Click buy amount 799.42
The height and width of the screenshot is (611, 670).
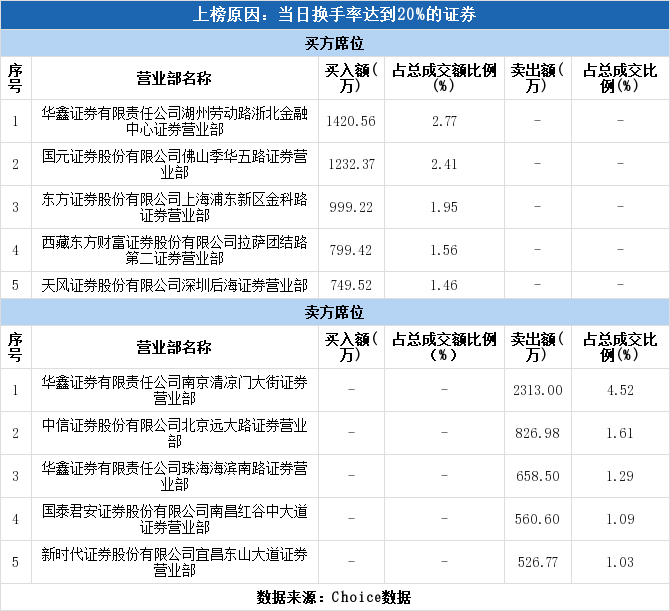351,250
